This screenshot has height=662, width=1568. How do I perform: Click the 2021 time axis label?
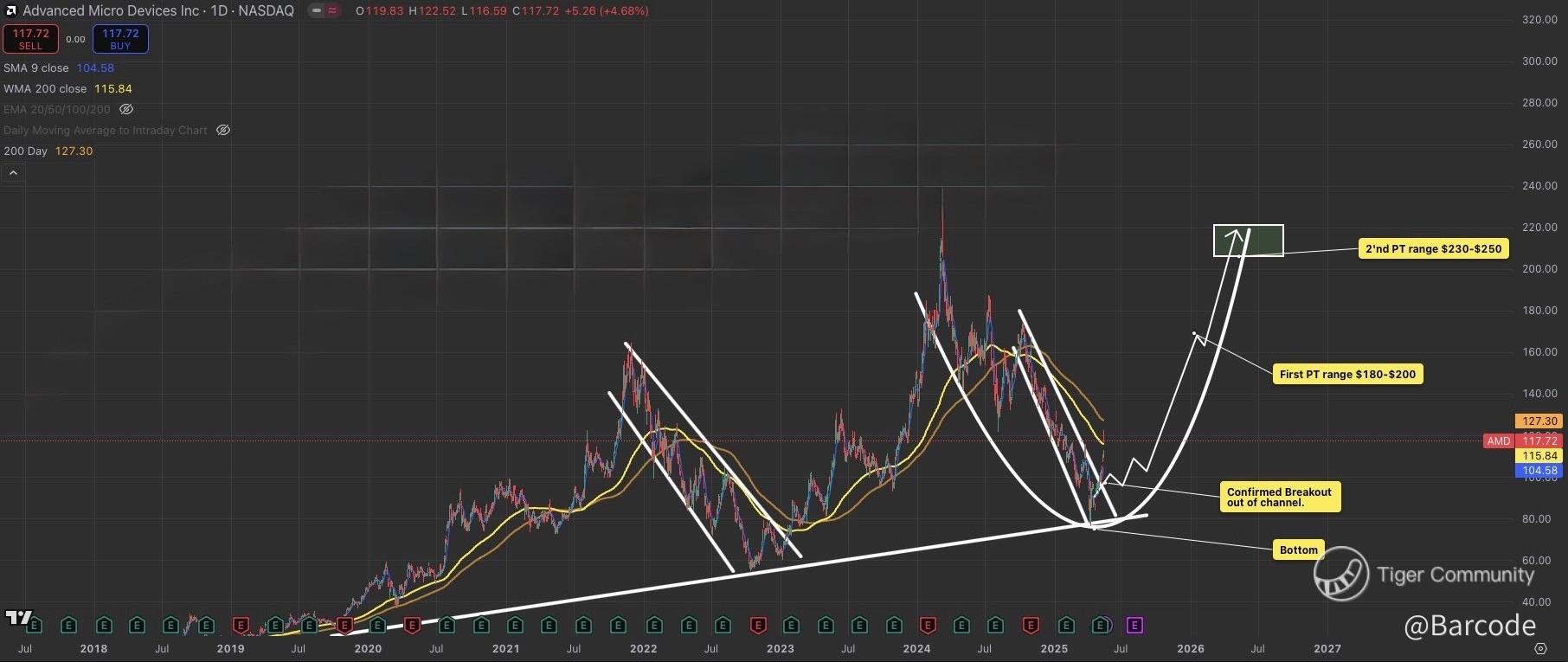506,649
